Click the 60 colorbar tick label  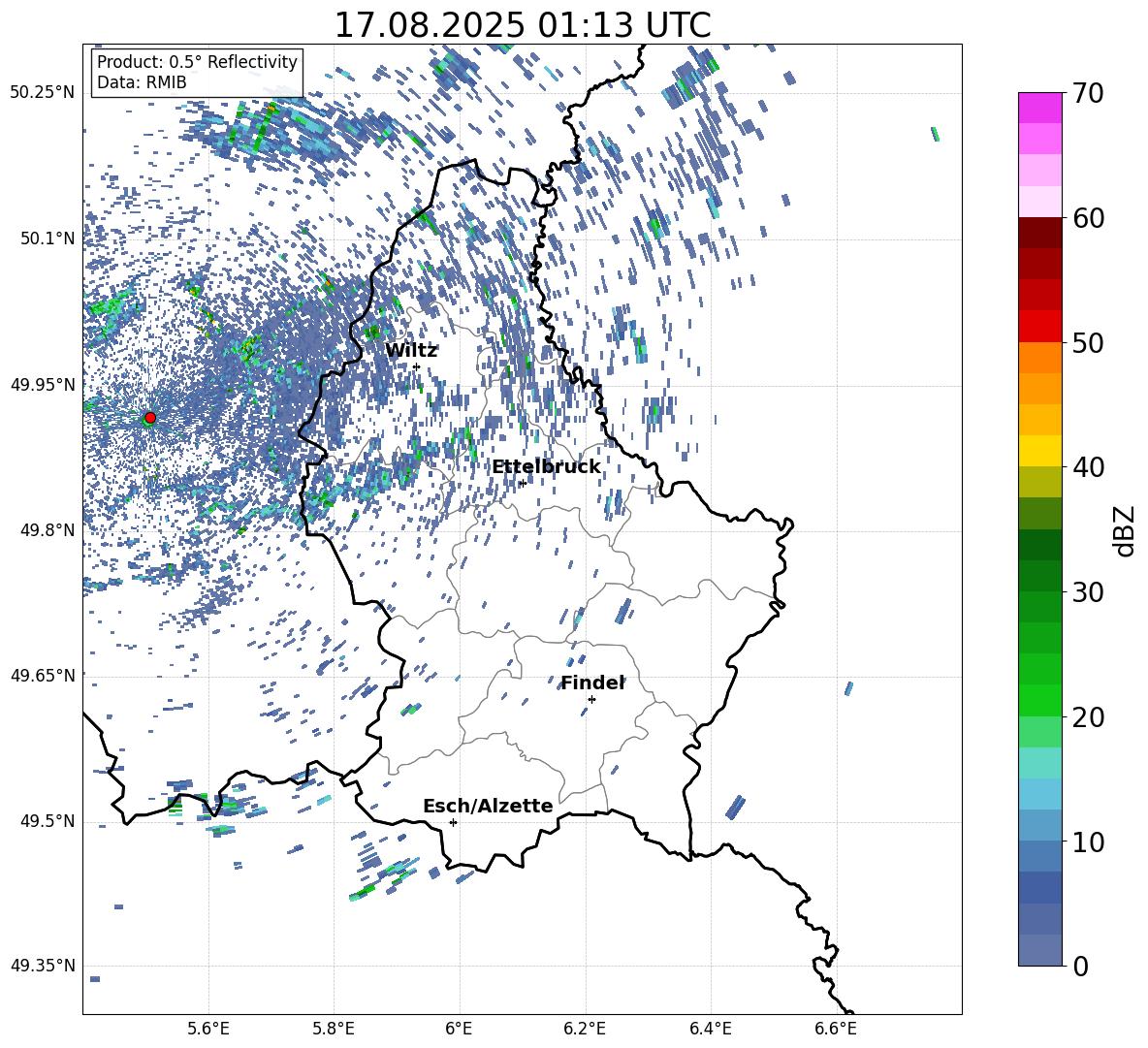[1088, 218]
